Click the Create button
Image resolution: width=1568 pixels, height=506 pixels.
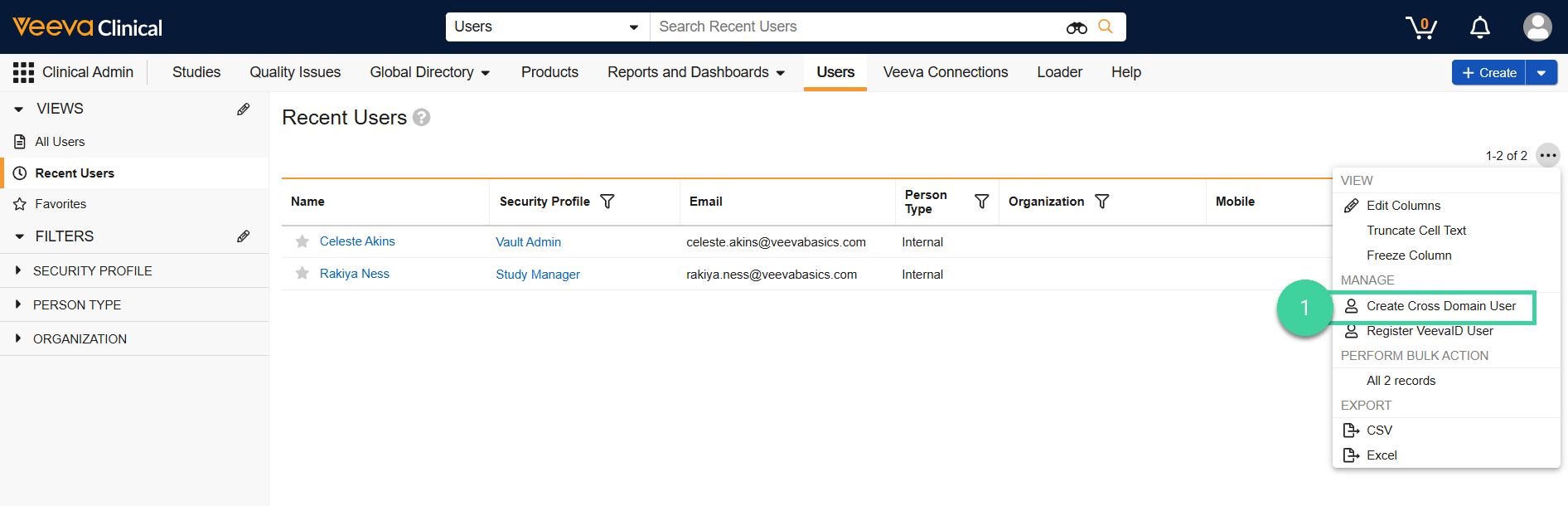click(1489, 72)
